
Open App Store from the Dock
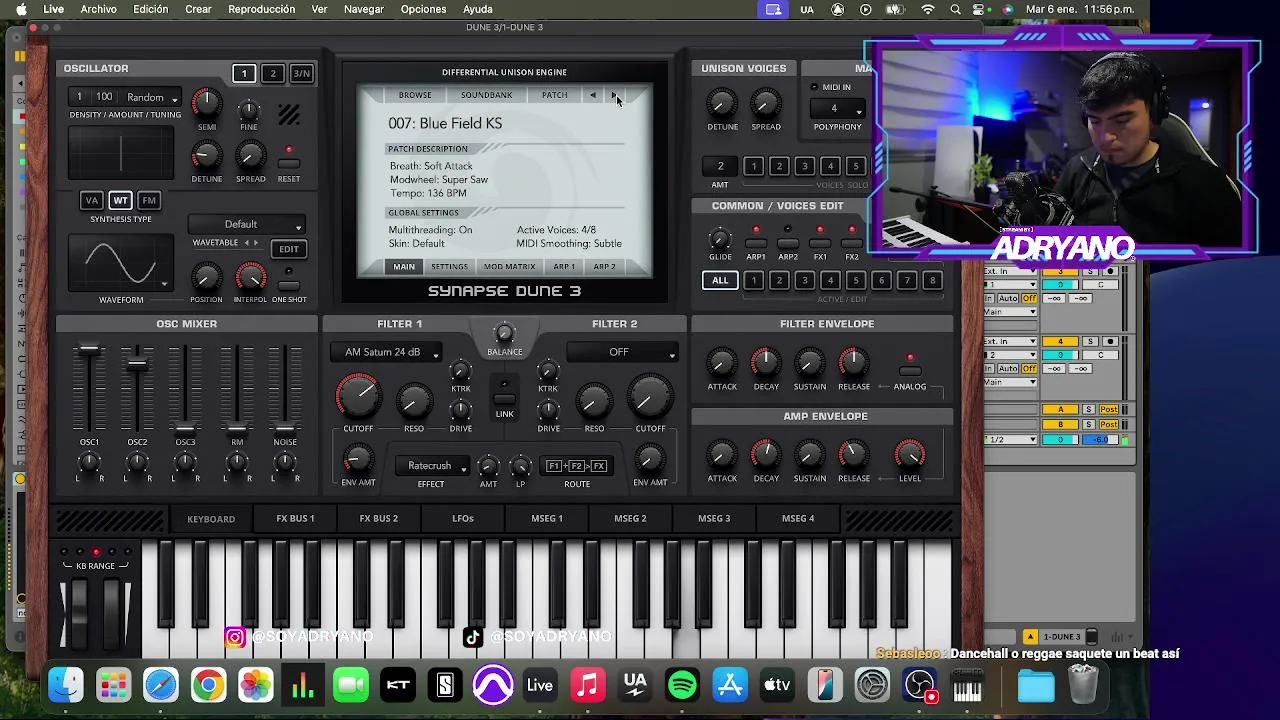coord(730,686)
